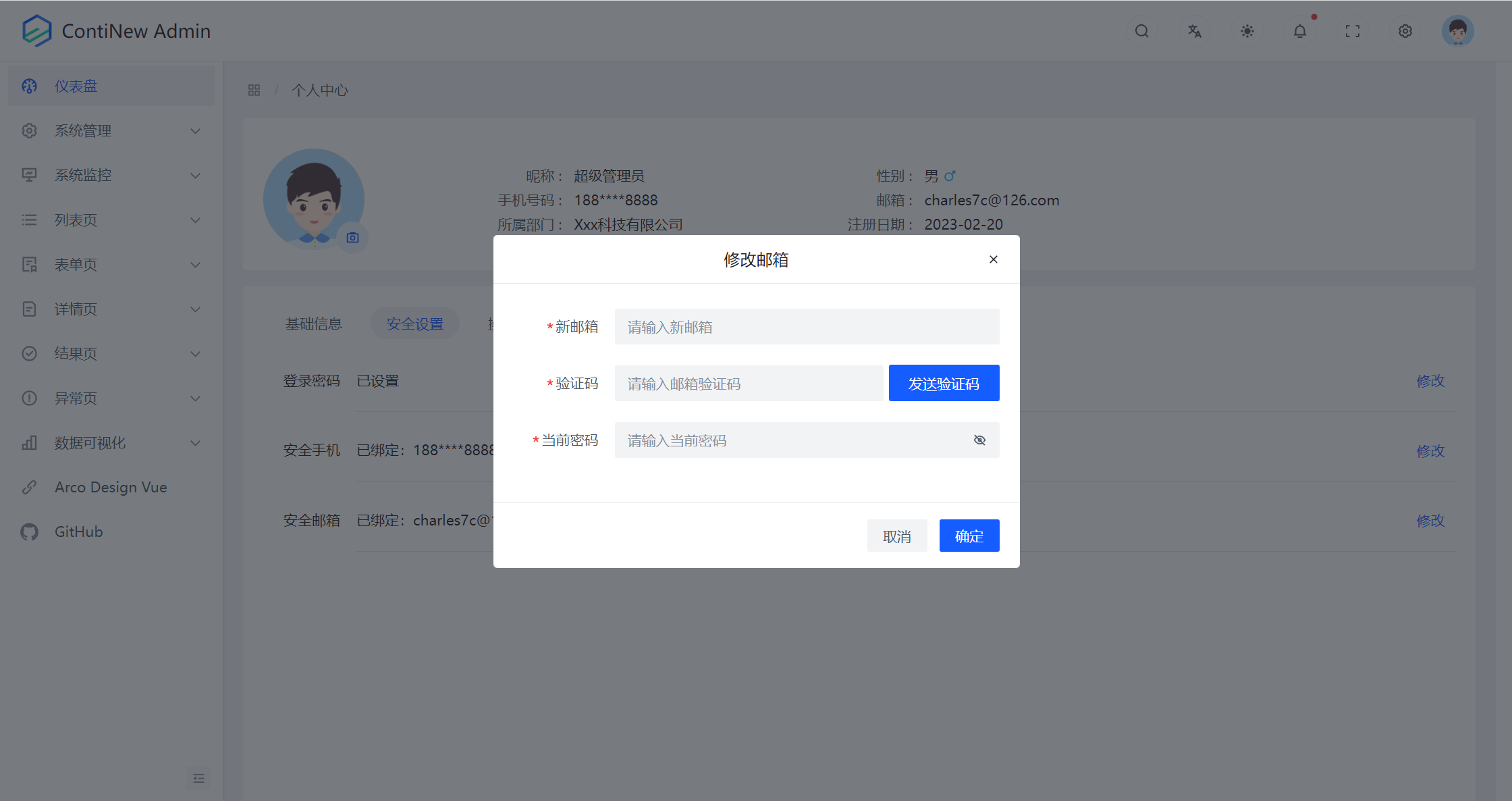Click the 系统监控 monitor icon

tap(29, 175)
